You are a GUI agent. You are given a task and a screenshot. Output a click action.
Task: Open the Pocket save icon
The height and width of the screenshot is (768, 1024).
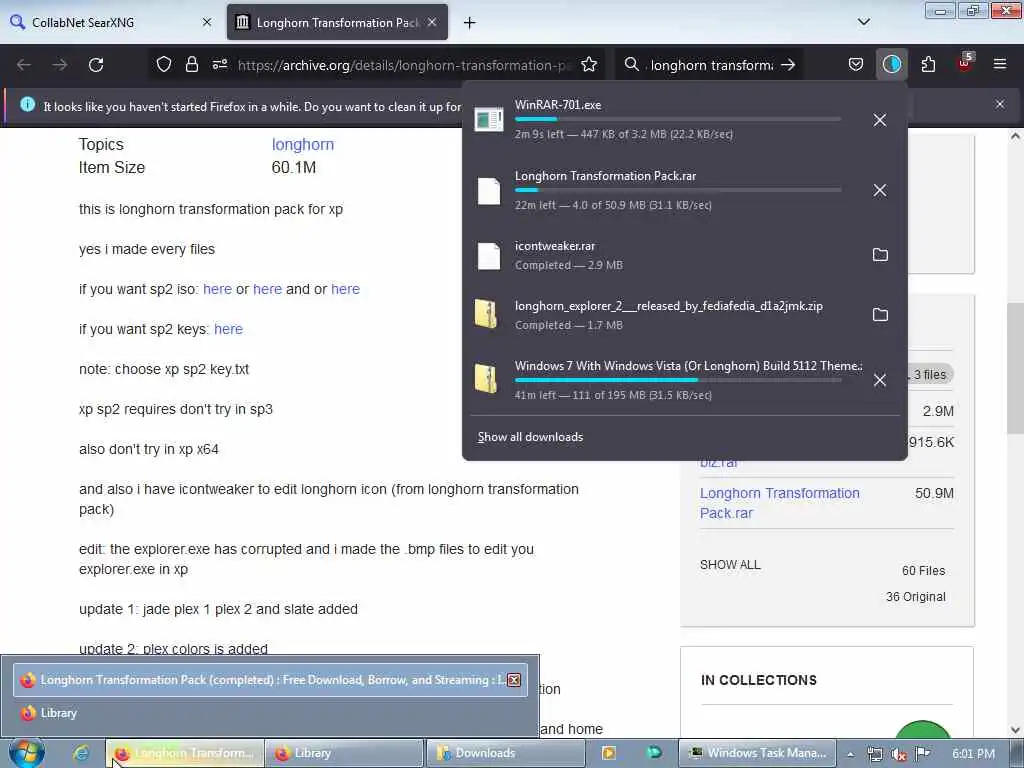[x=856, y=64]
